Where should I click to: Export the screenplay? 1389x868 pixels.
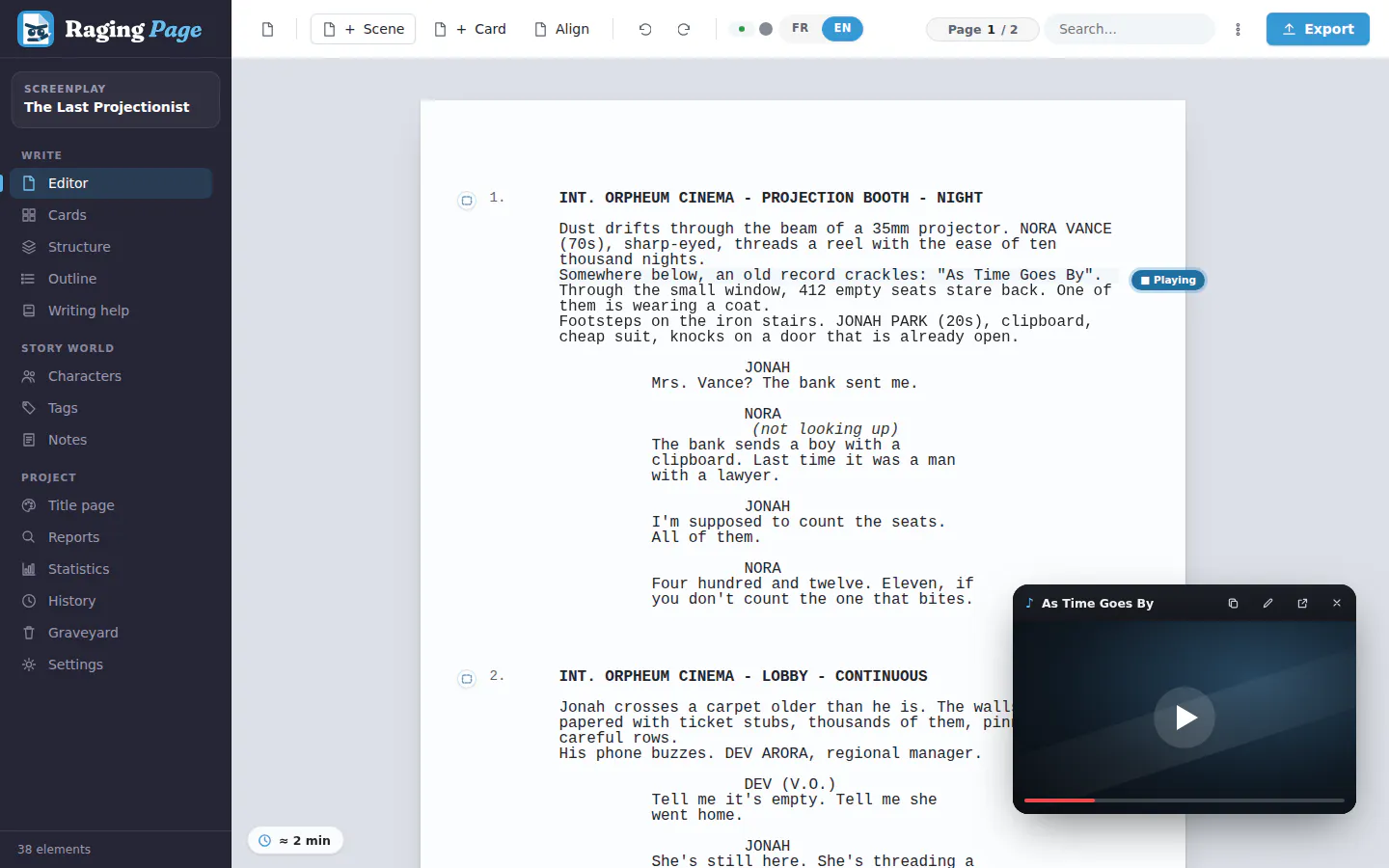(x=1318, y=29)
